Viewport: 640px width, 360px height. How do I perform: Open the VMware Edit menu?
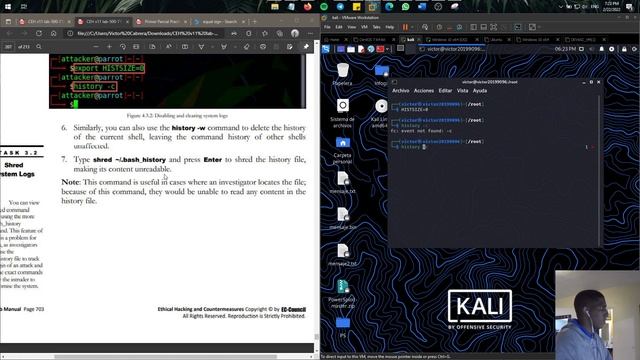(339, 27)
